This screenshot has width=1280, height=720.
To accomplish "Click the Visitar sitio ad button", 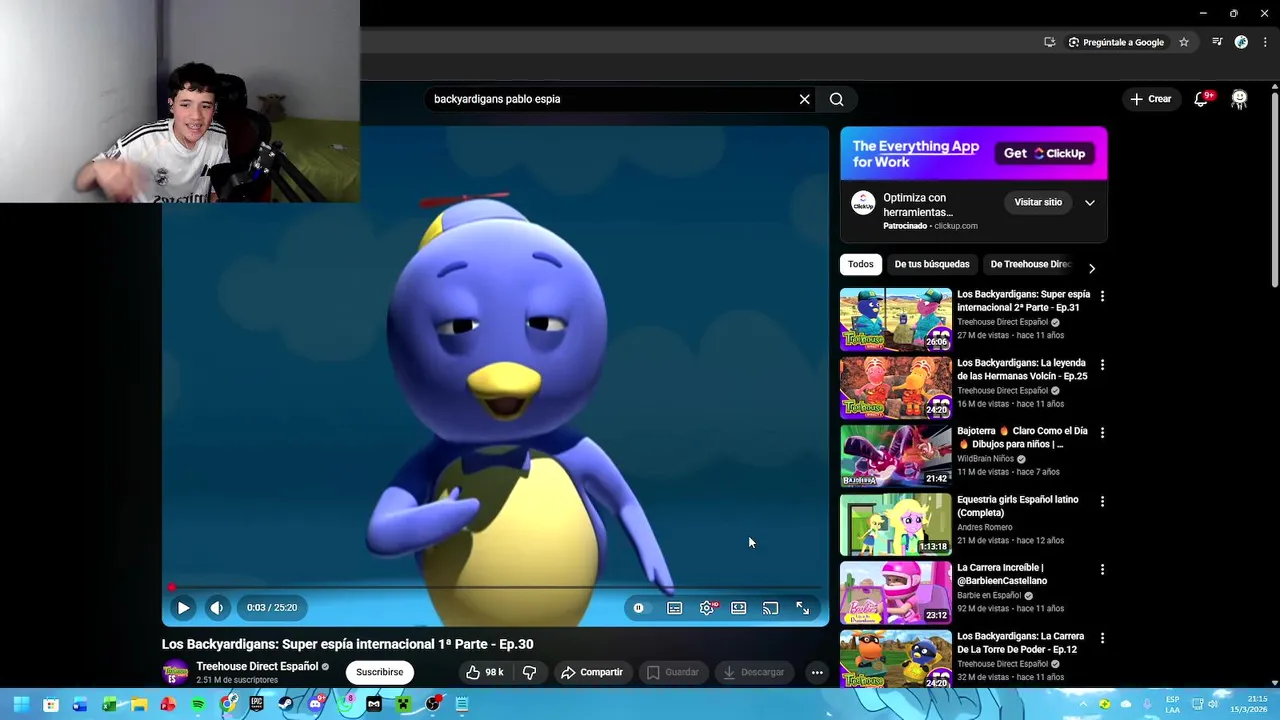I will point(1038,202).
